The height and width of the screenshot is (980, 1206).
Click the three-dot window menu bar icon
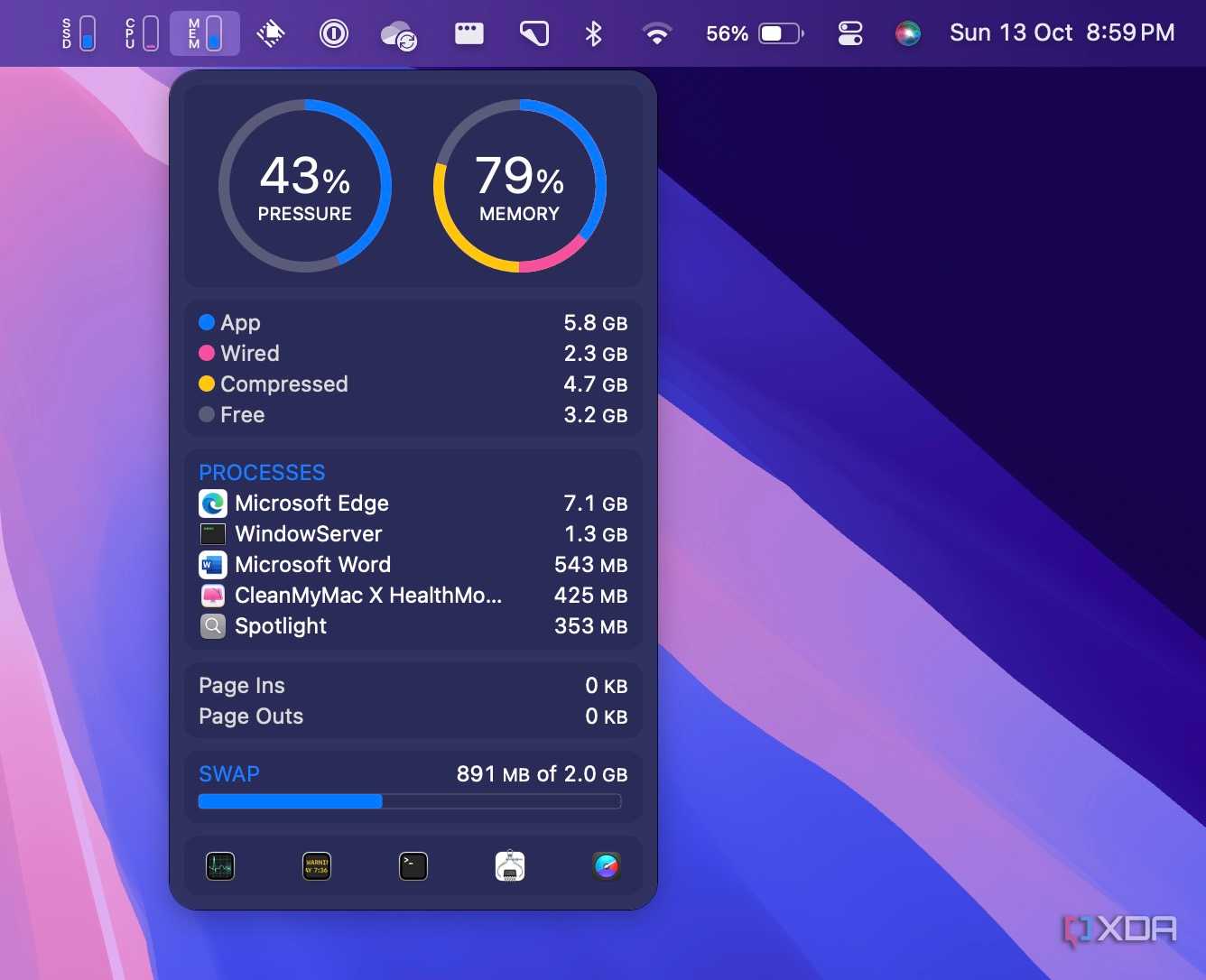469,34
